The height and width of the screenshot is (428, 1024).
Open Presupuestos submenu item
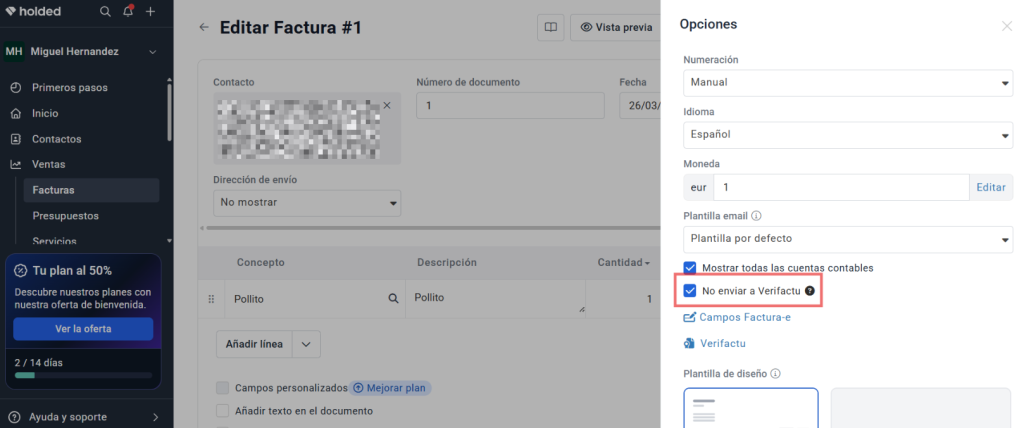[65, 216]
